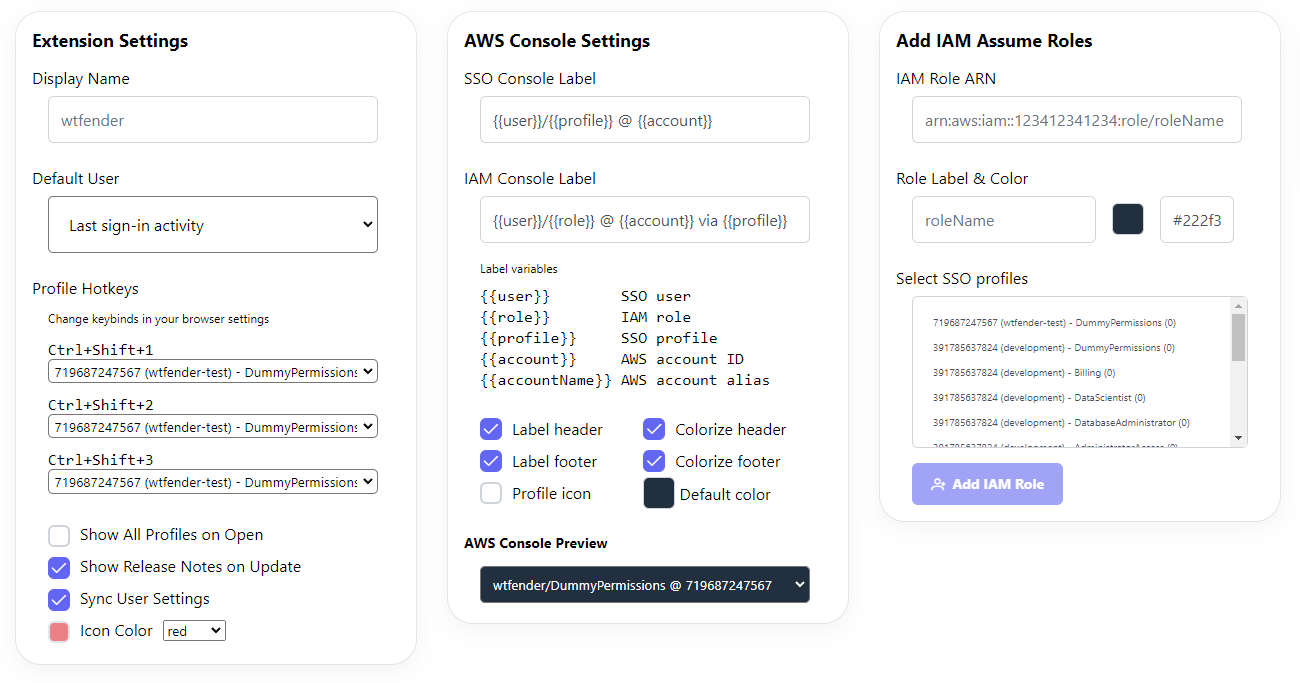
Task: Select 391785637824 (development) - Billing (0) profile
Action: pos(1024,372)
